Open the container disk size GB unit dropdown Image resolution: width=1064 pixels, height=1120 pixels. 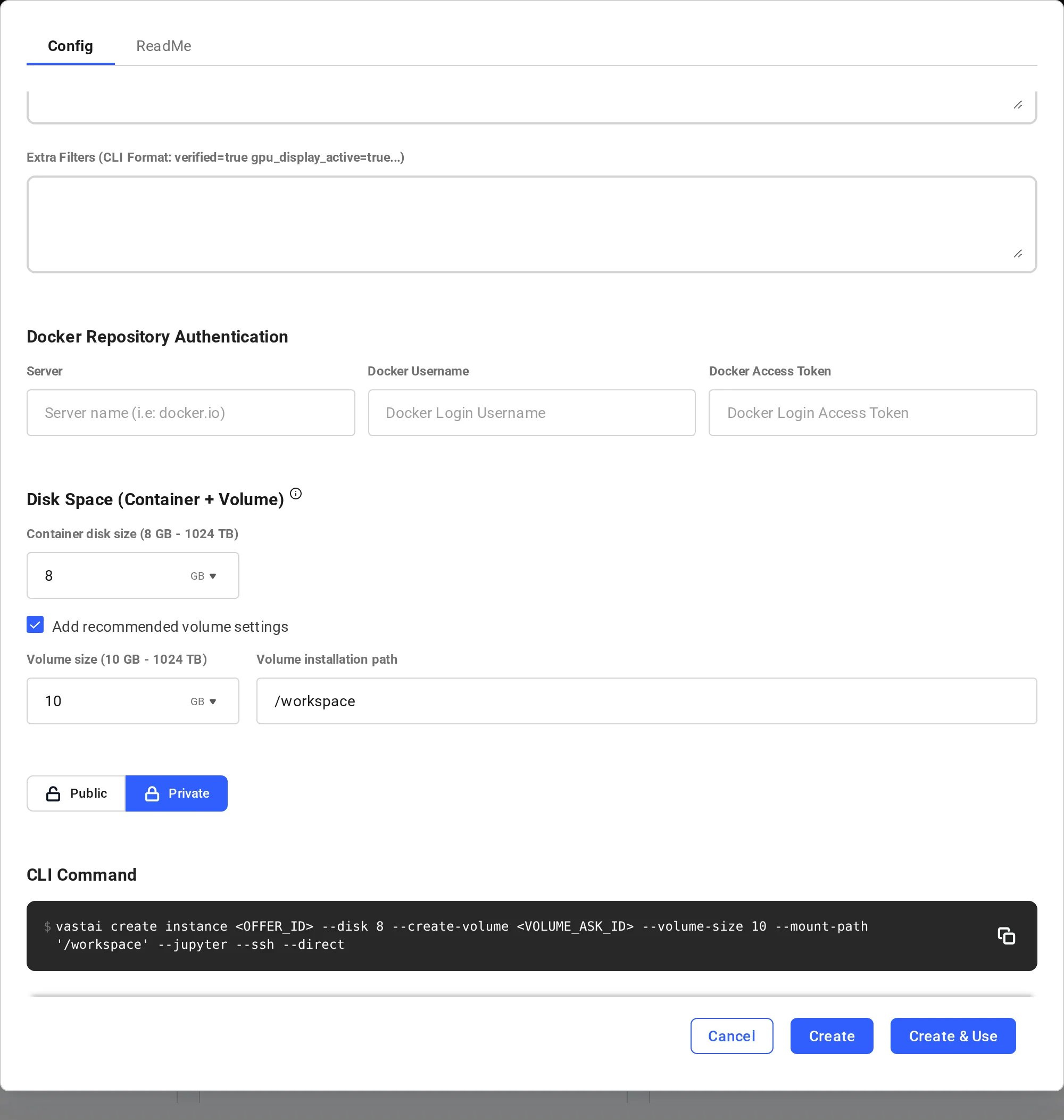click(203, 576)
